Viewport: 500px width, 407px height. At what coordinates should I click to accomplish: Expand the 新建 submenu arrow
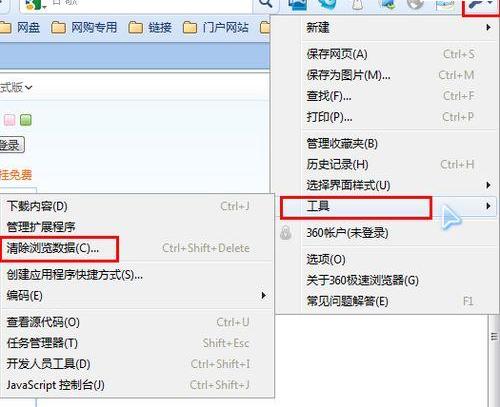pos(488,27)
